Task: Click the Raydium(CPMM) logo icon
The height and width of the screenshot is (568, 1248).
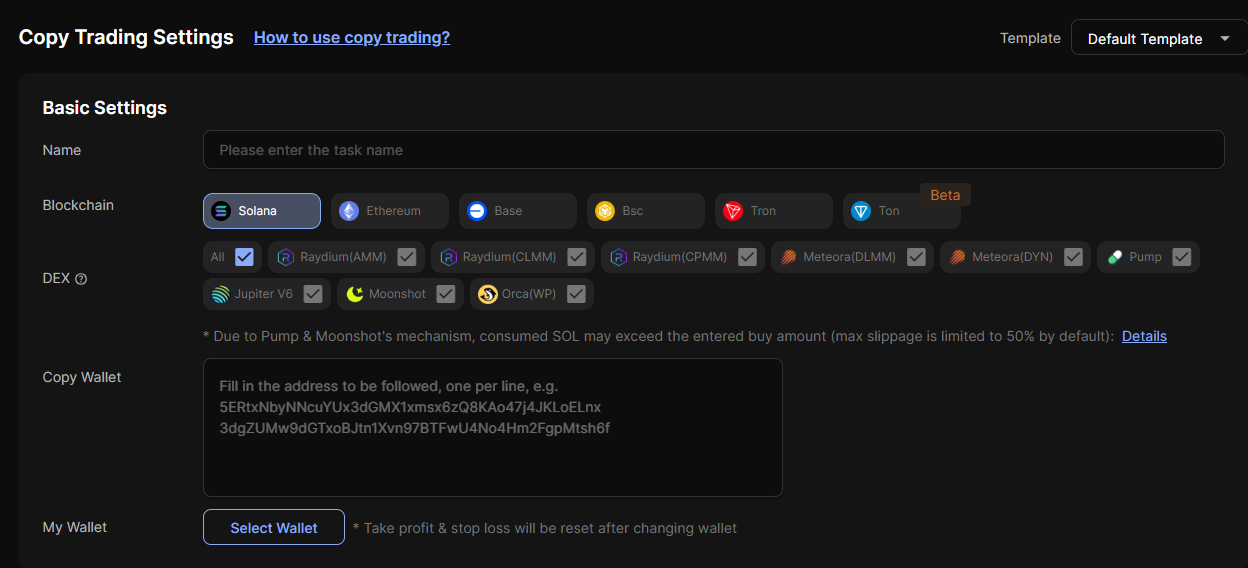Action: tap(618, 257)
